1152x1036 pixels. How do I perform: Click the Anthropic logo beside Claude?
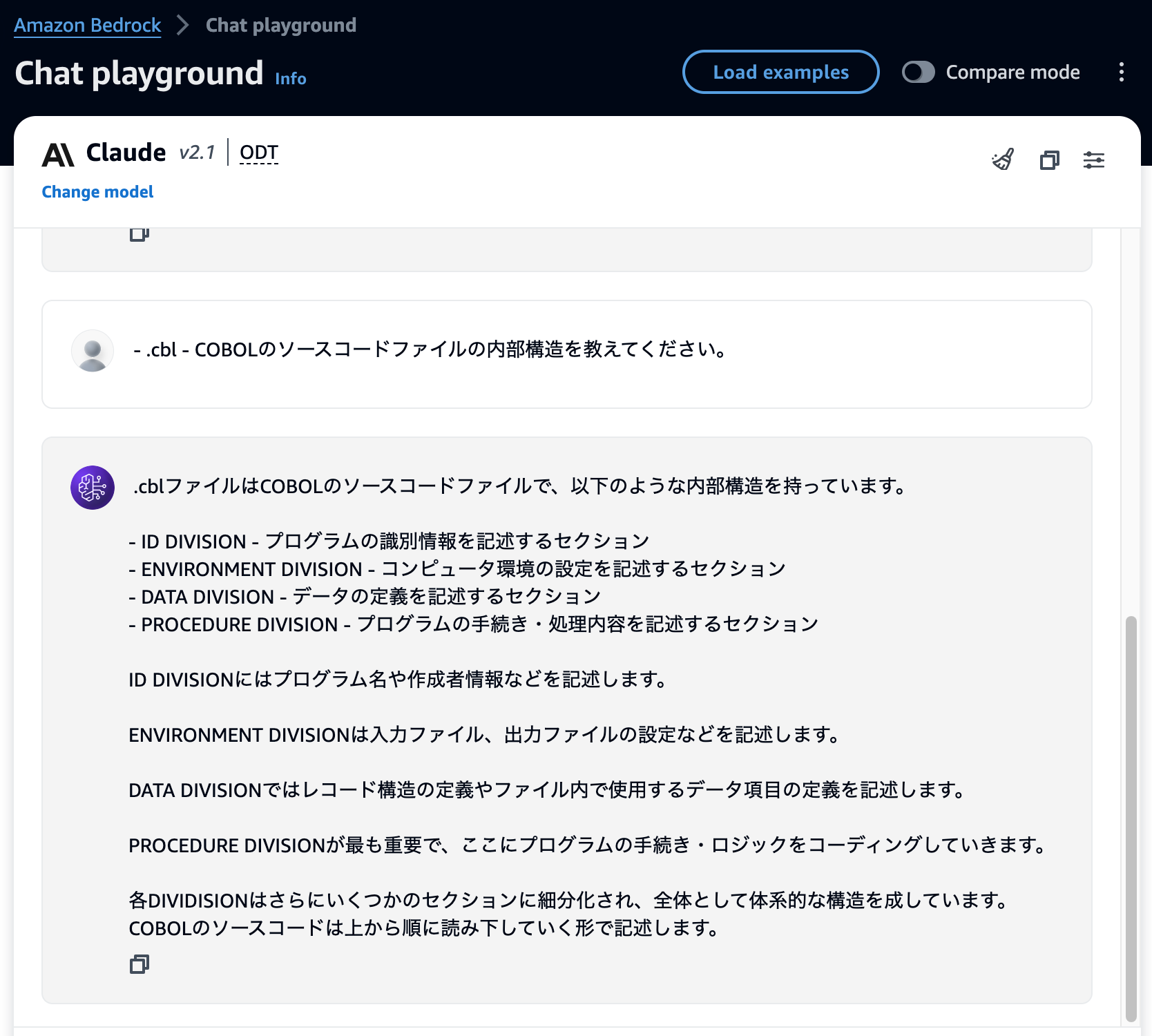pos(58,155)
